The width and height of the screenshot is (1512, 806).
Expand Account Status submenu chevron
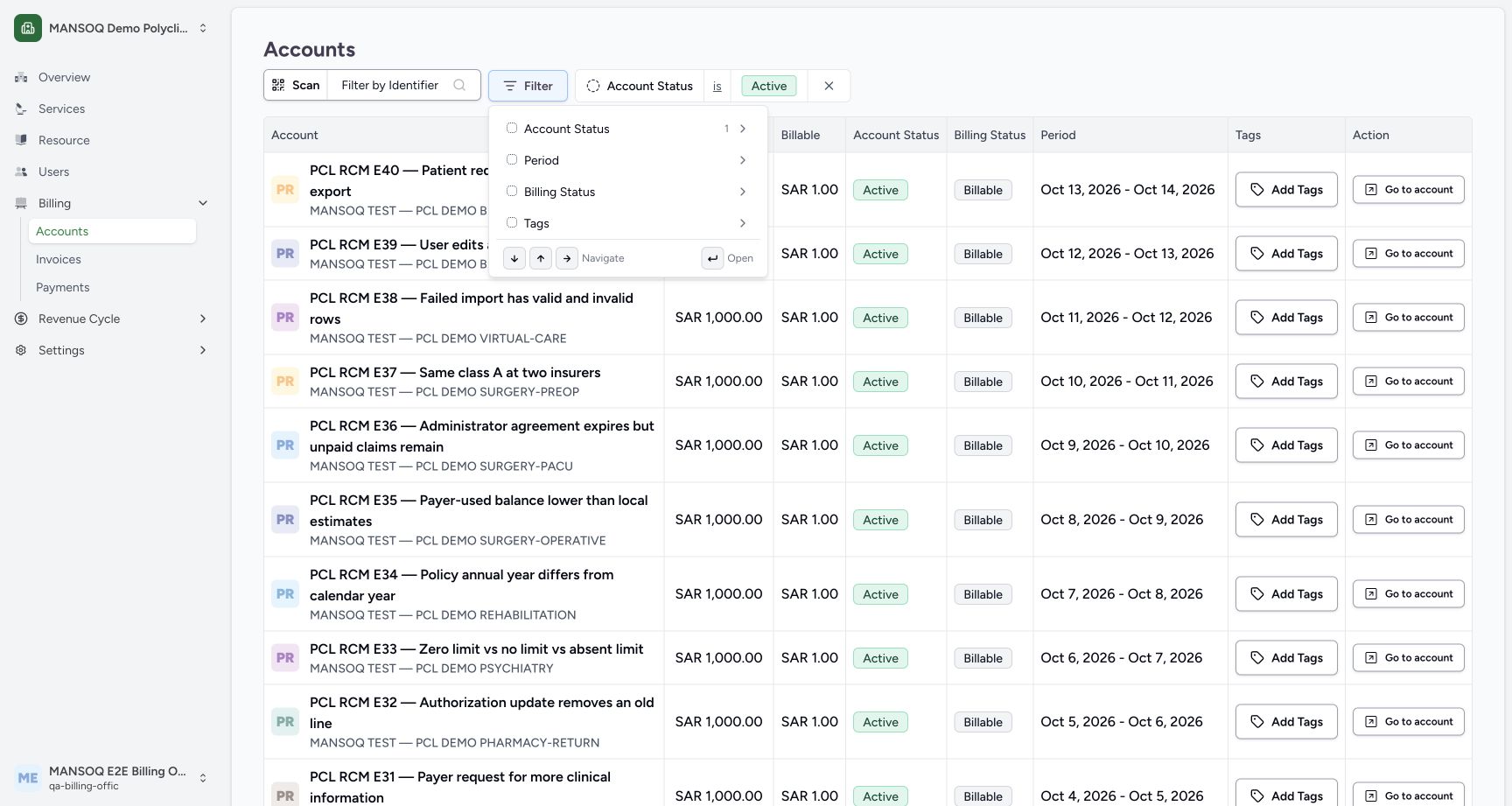click(x=743, y=129)
